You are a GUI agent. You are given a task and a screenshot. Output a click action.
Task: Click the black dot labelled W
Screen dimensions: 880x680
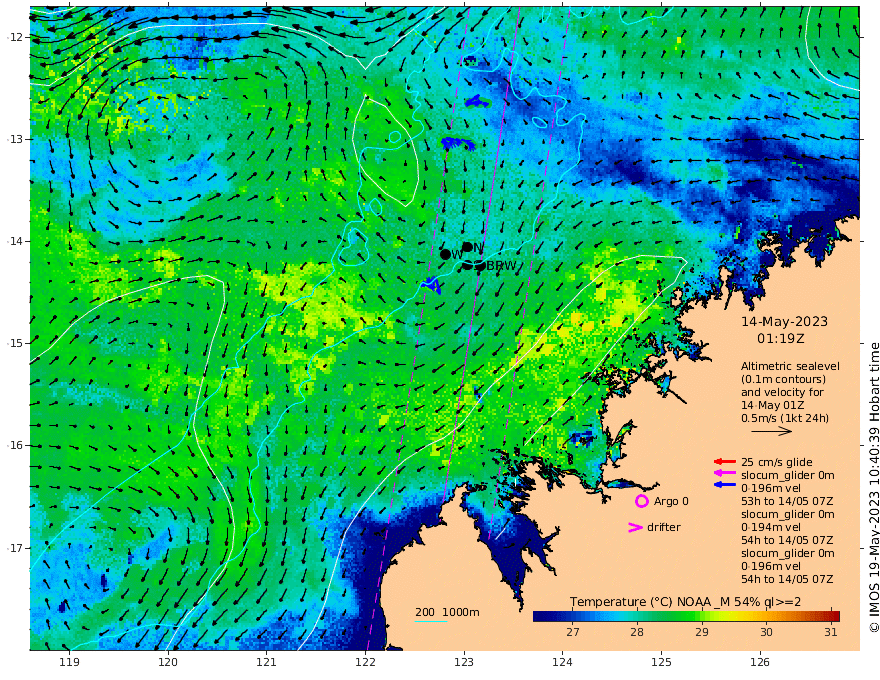pyautogui.click(x=445, y=254)
